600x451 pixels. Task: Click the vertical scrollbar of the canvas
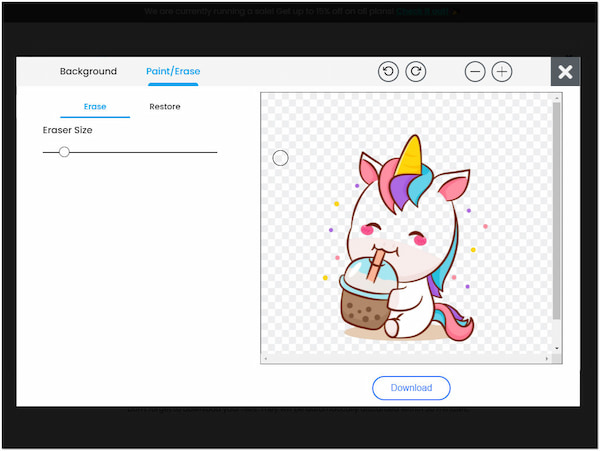coord(557,210)
